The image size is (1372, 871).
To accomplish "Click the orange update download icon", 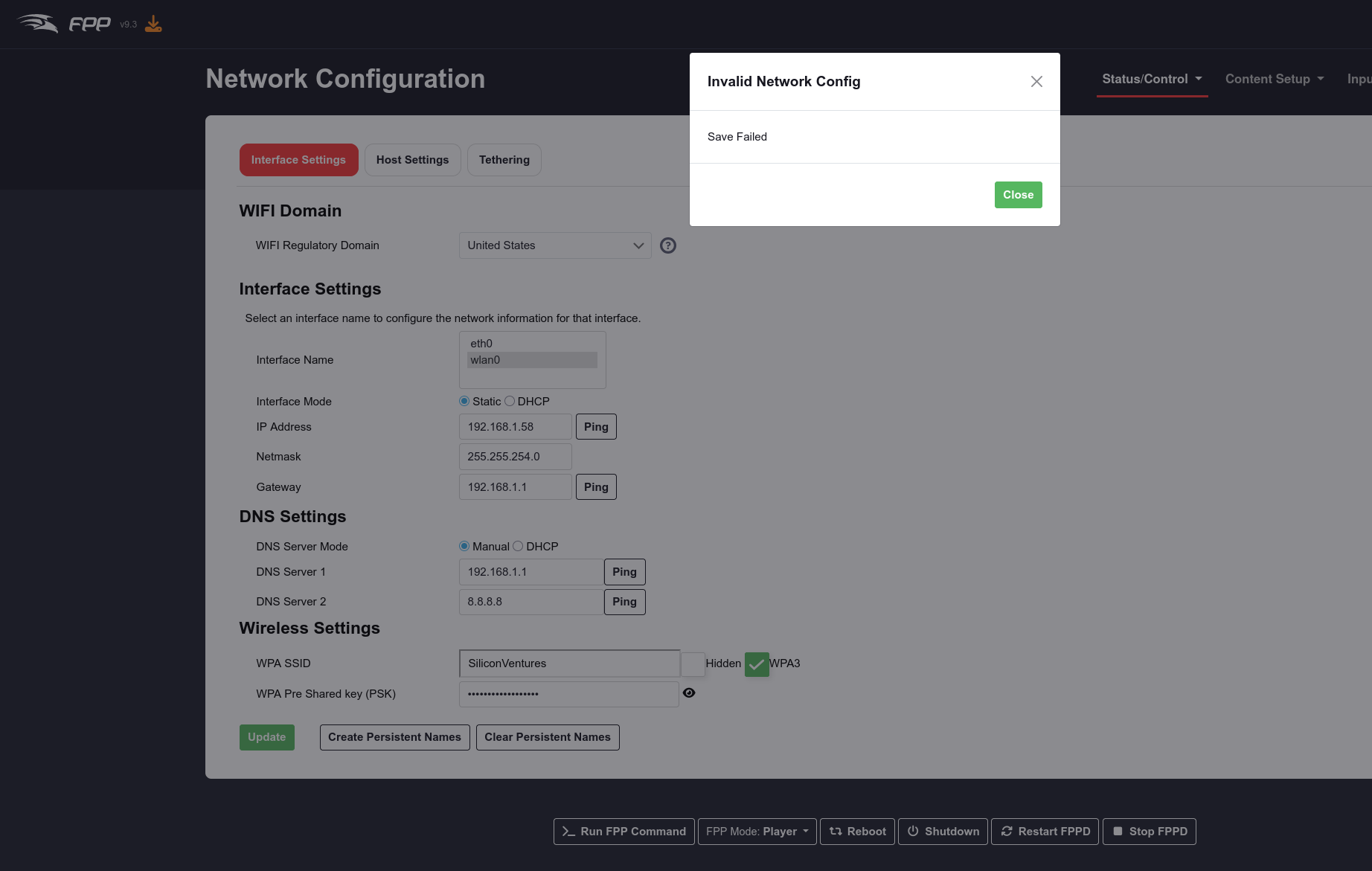I will 153,25.
